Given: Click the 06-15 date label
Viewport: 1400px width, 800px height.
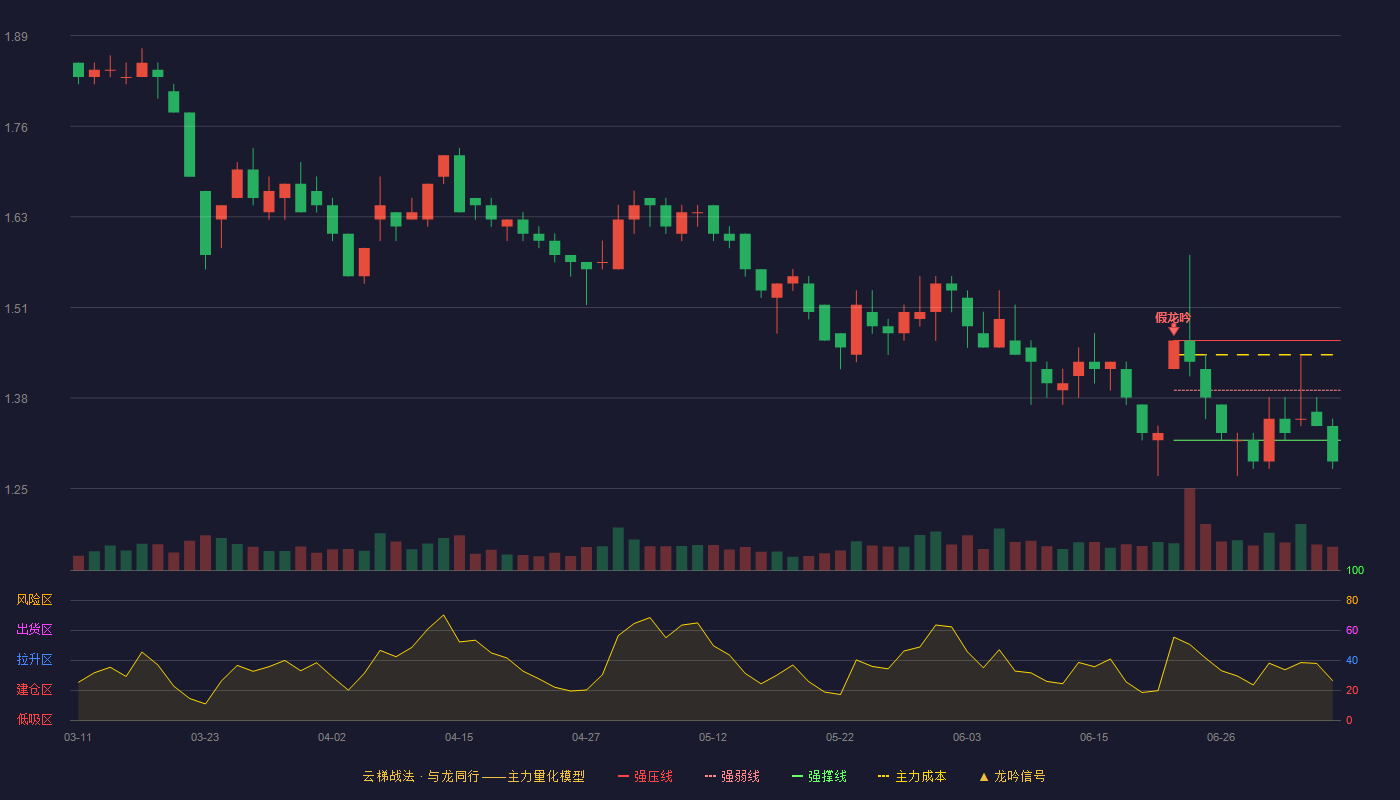Looking at the screenshot, I should click(1094, 737).
